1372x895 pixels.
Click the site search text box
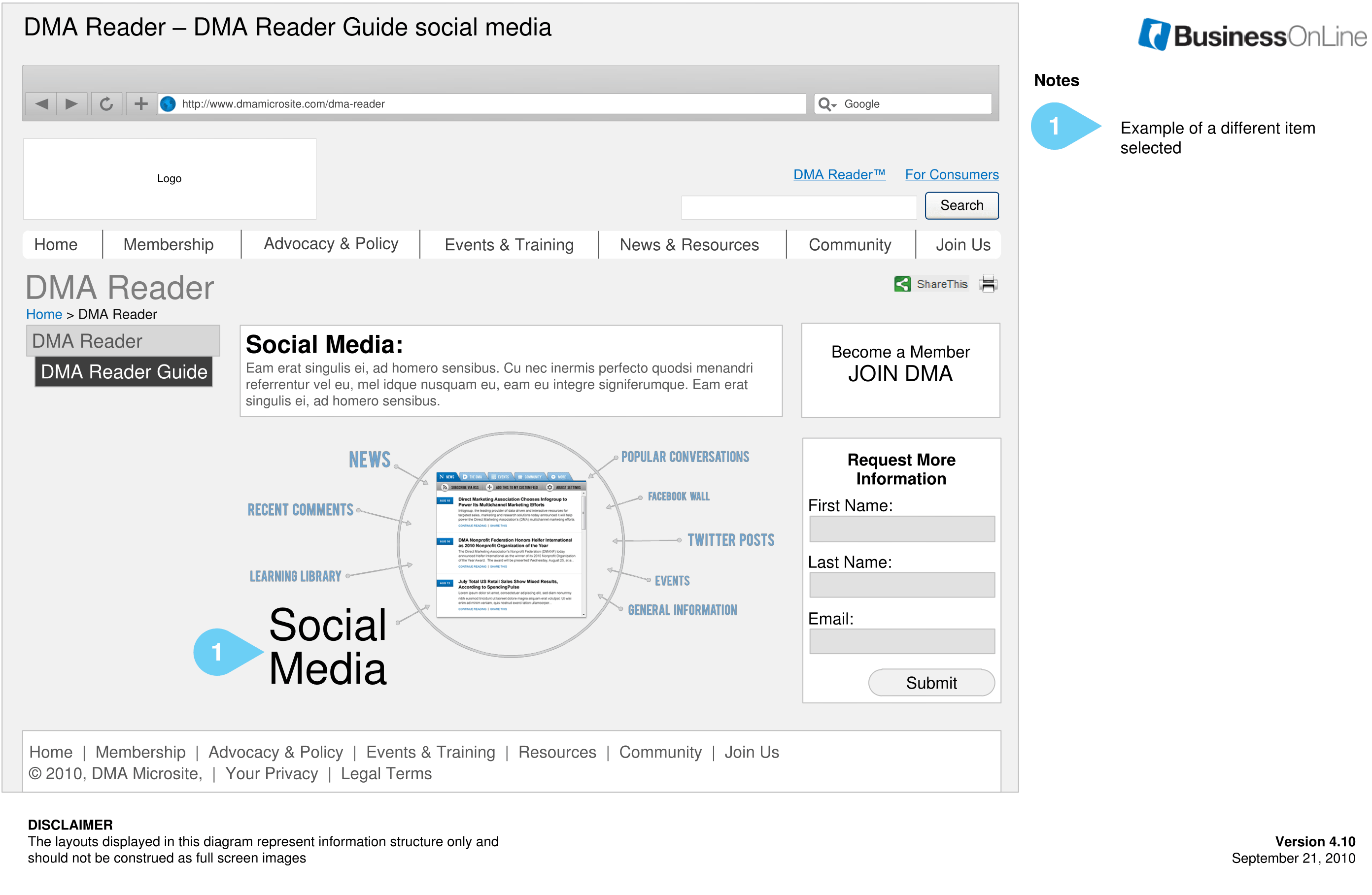pyautogui.click(x=798, y=207)
